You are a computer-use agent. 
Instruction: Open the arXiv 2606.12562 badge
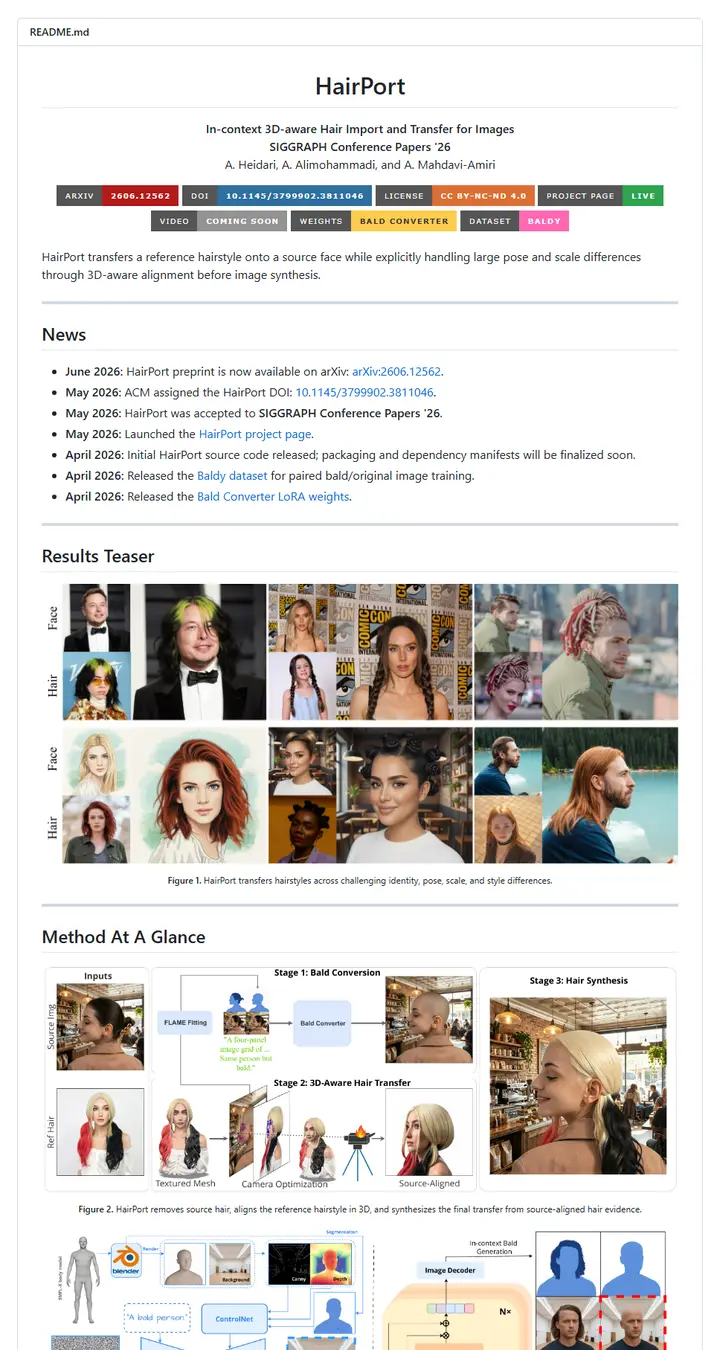click(119, 196)
